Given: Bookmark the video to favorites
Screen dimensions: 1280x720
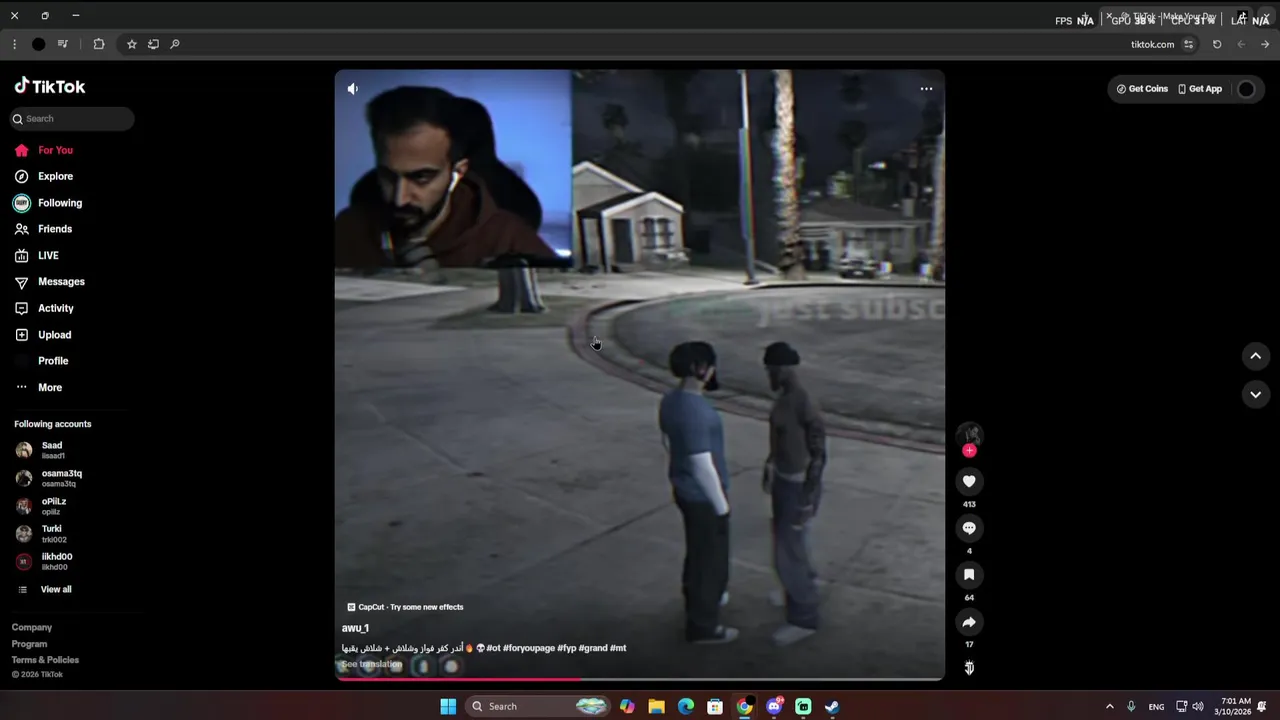Looking at the screenshot, I should point(969,575).
